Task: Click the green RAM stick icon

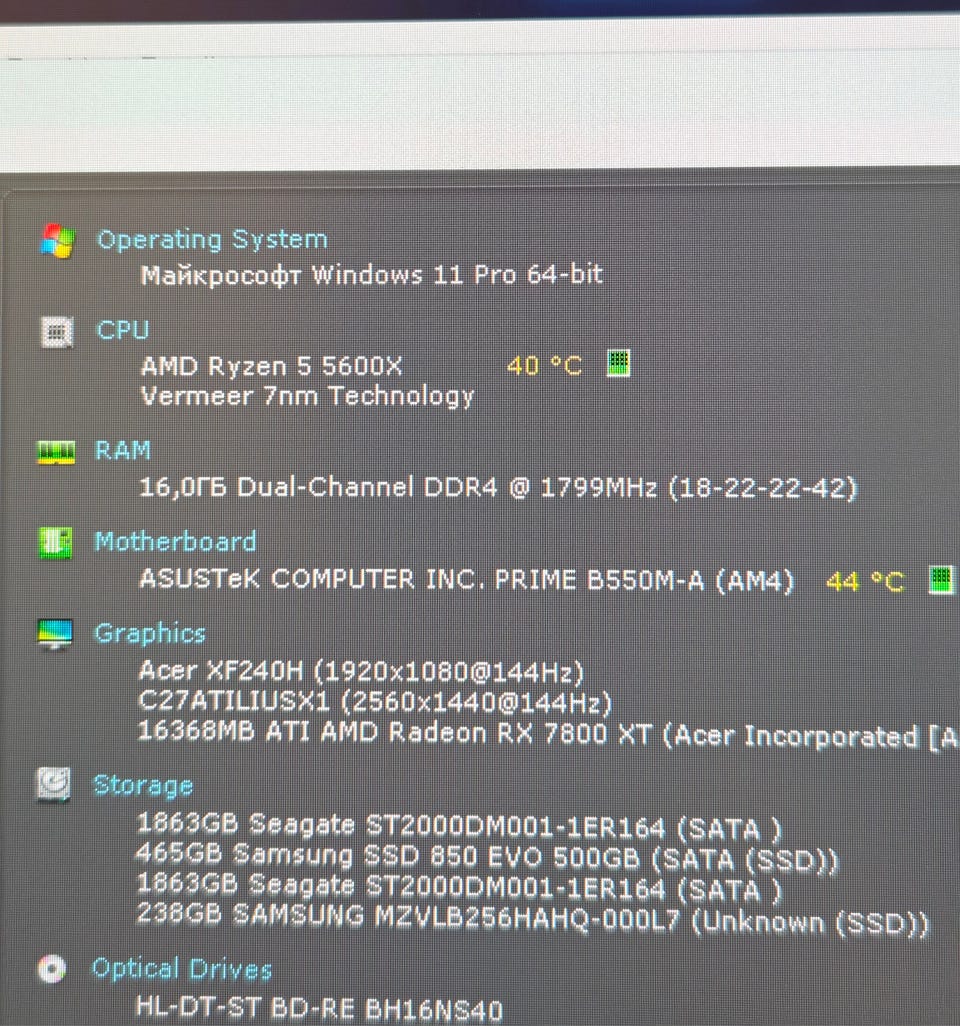Action: pos(56,452)
